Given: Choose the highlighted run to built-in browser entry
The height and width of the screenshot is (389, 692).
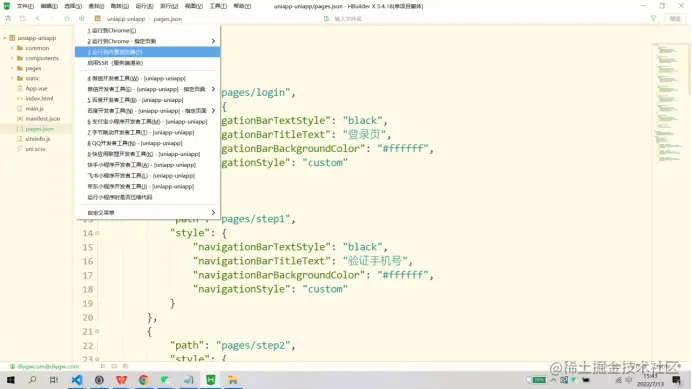Looking at the screenshot, I should [147, 52].
